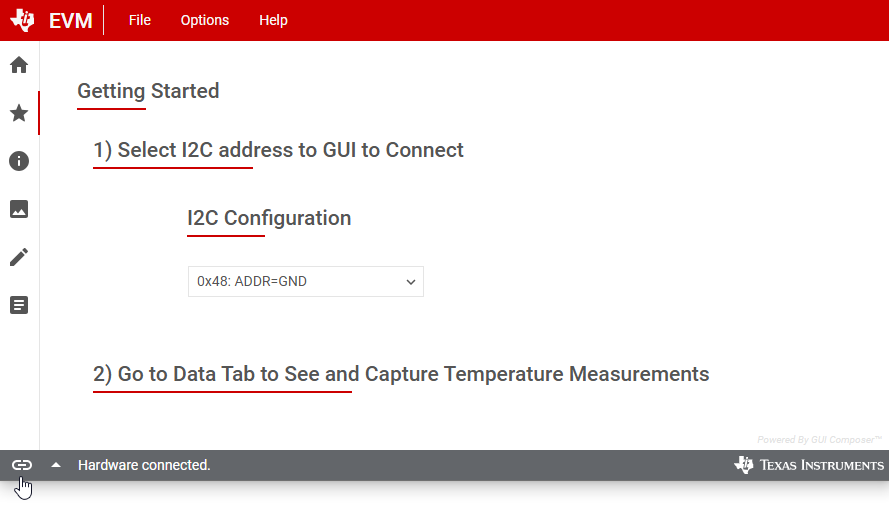
Task: Click the pencil icon in the sidebar
Action: 19,257
